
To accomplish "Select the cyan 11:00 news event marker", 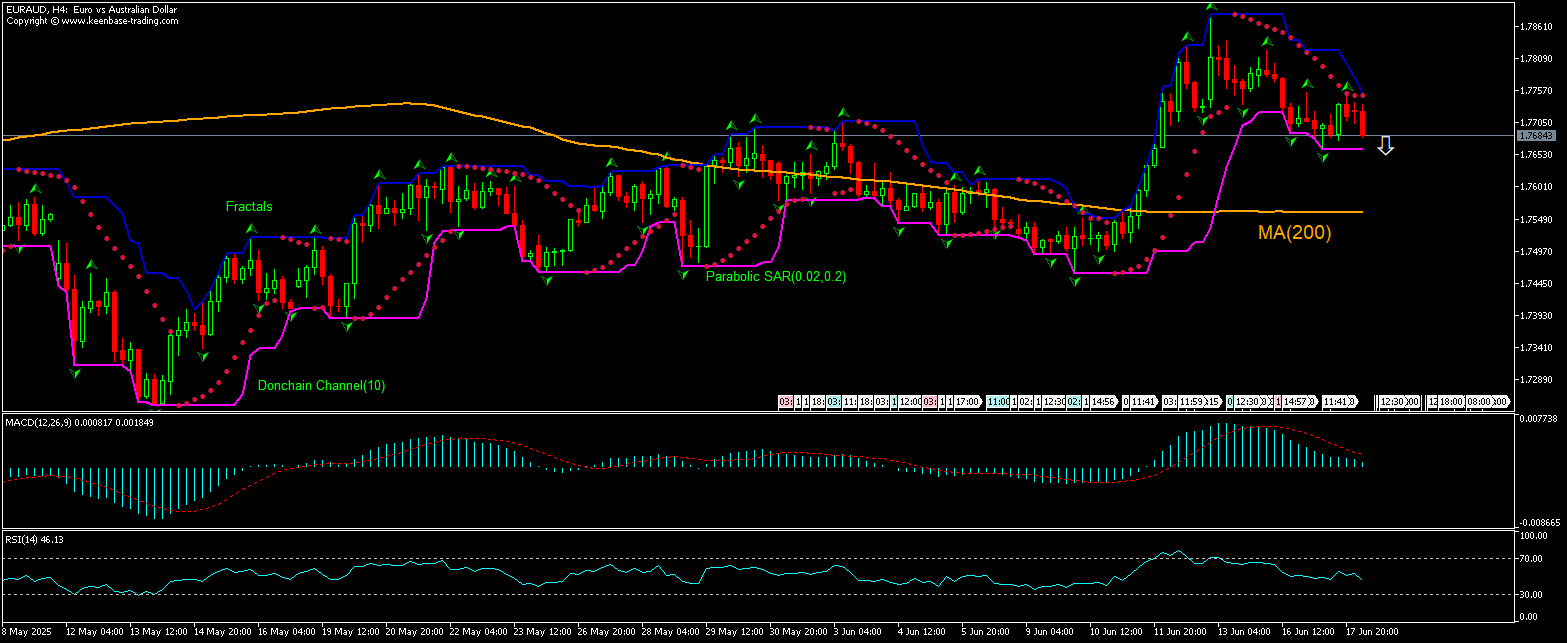I will 997,401.
